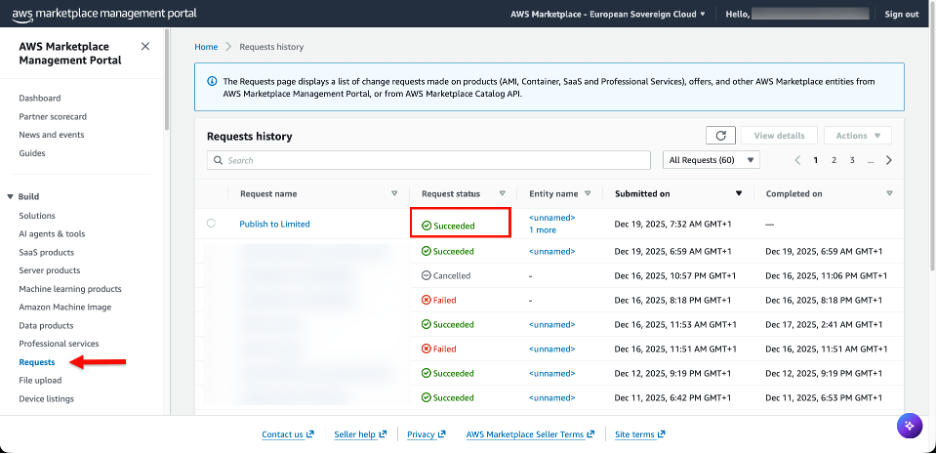Open Server products in the sidebar
The width and height of the screenshot is (936, 454).
pos(50,270)
